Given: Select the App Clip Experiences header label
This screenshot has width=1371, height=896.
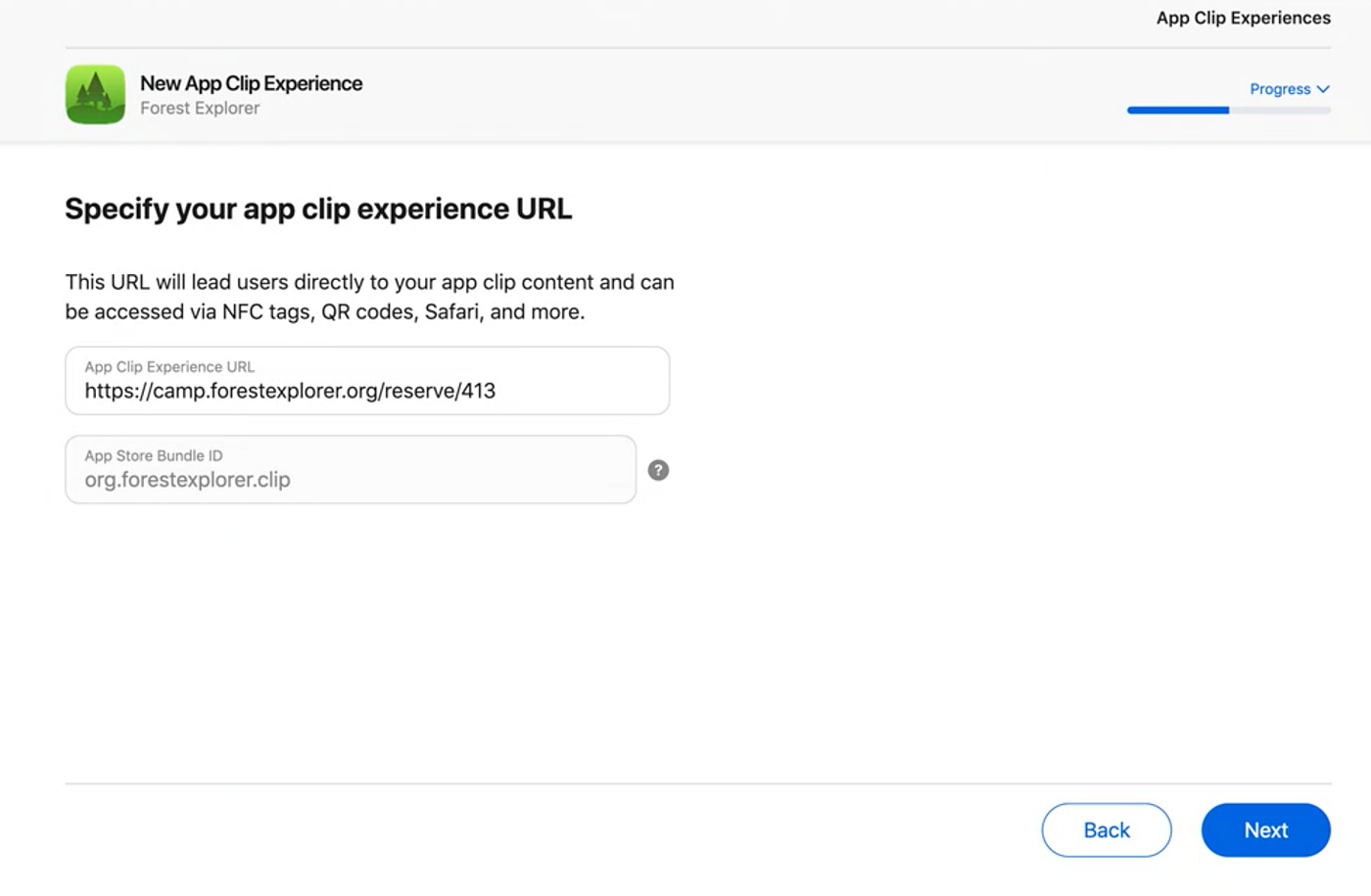Looking at the screenshot, I should coord(1242,18).
